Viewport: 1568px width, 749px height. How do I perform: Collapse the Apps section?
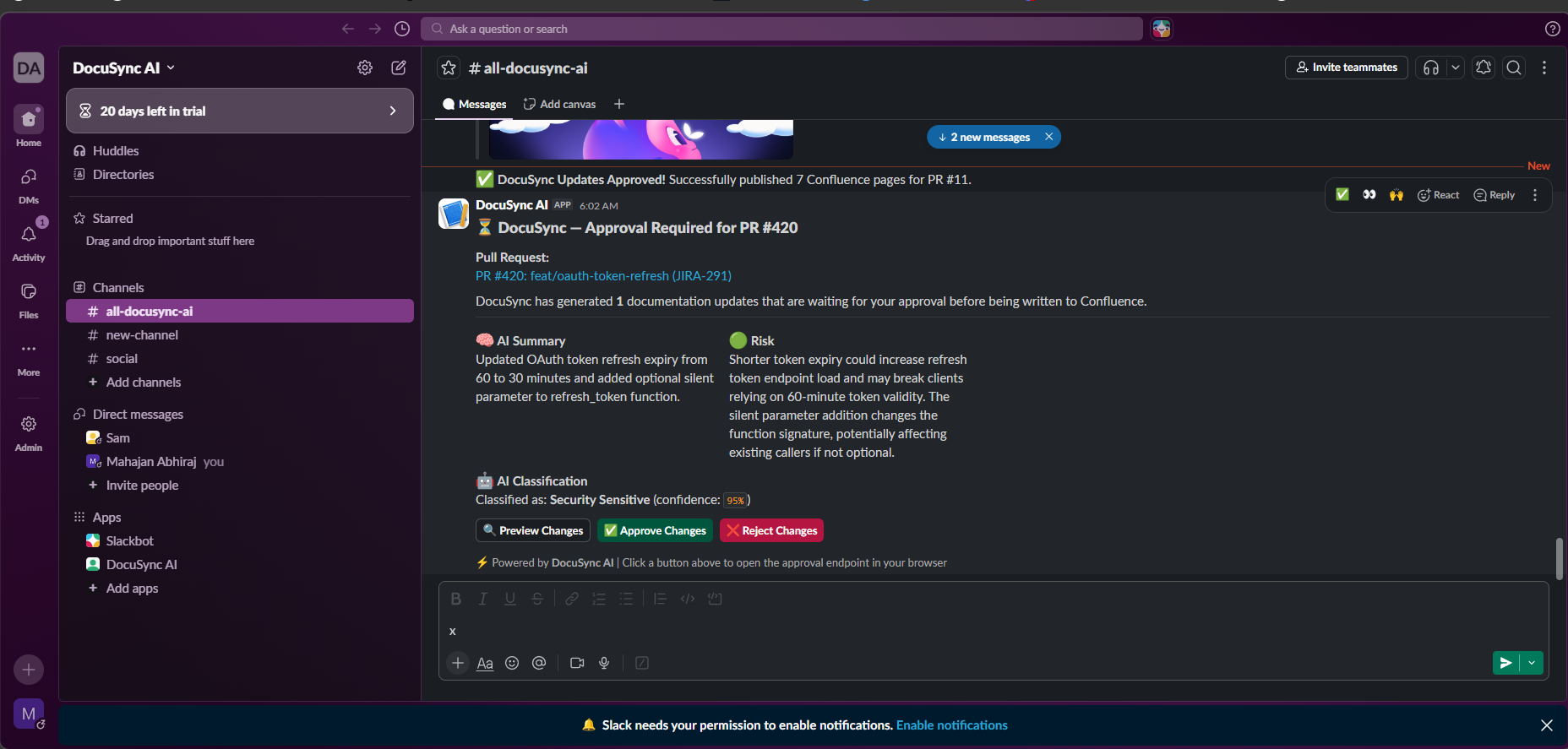[106, 517]
